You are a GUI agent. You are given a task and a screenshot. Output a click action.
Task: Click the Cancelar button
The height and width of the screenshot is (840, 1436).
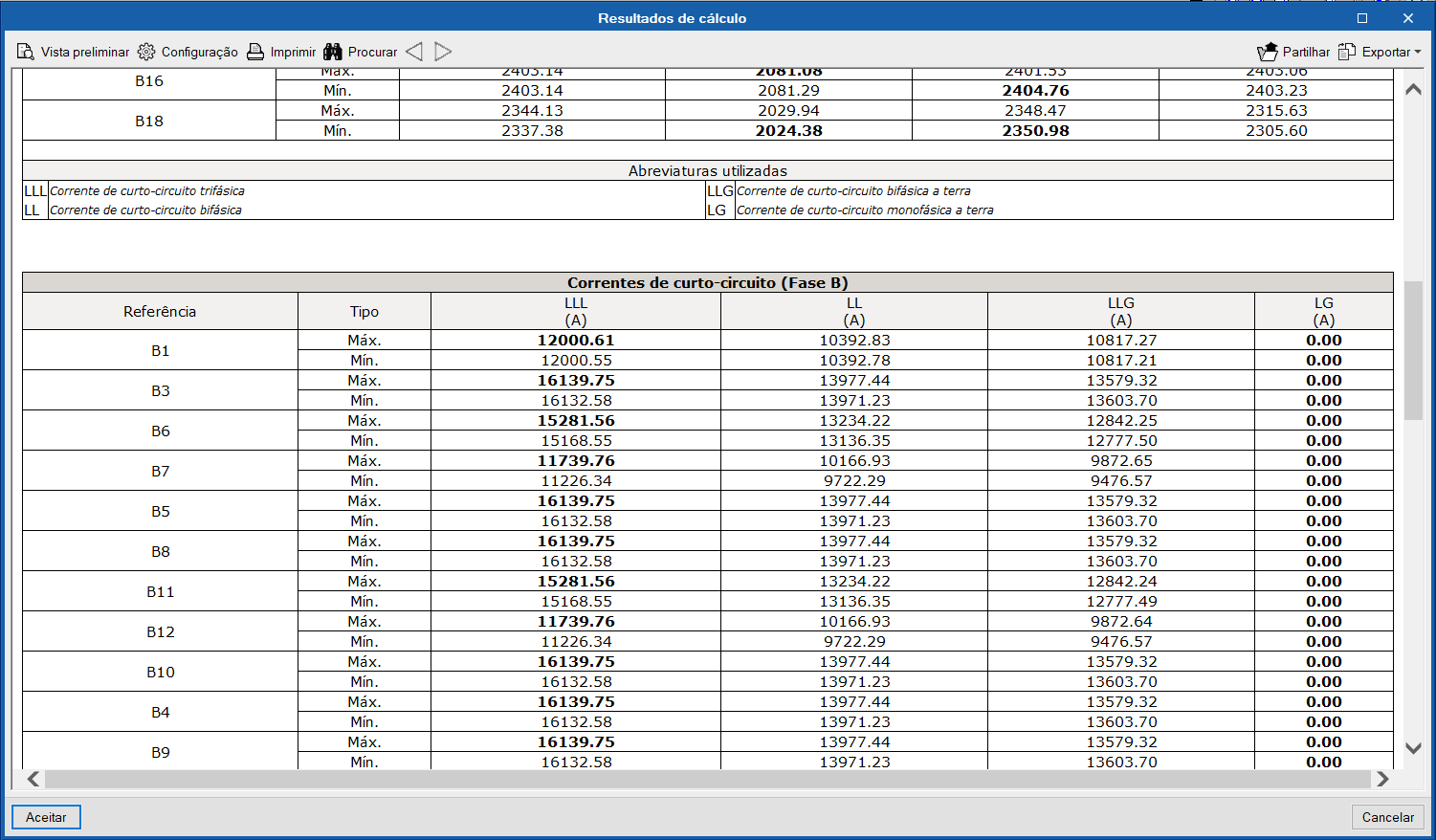click(1388, 817)
